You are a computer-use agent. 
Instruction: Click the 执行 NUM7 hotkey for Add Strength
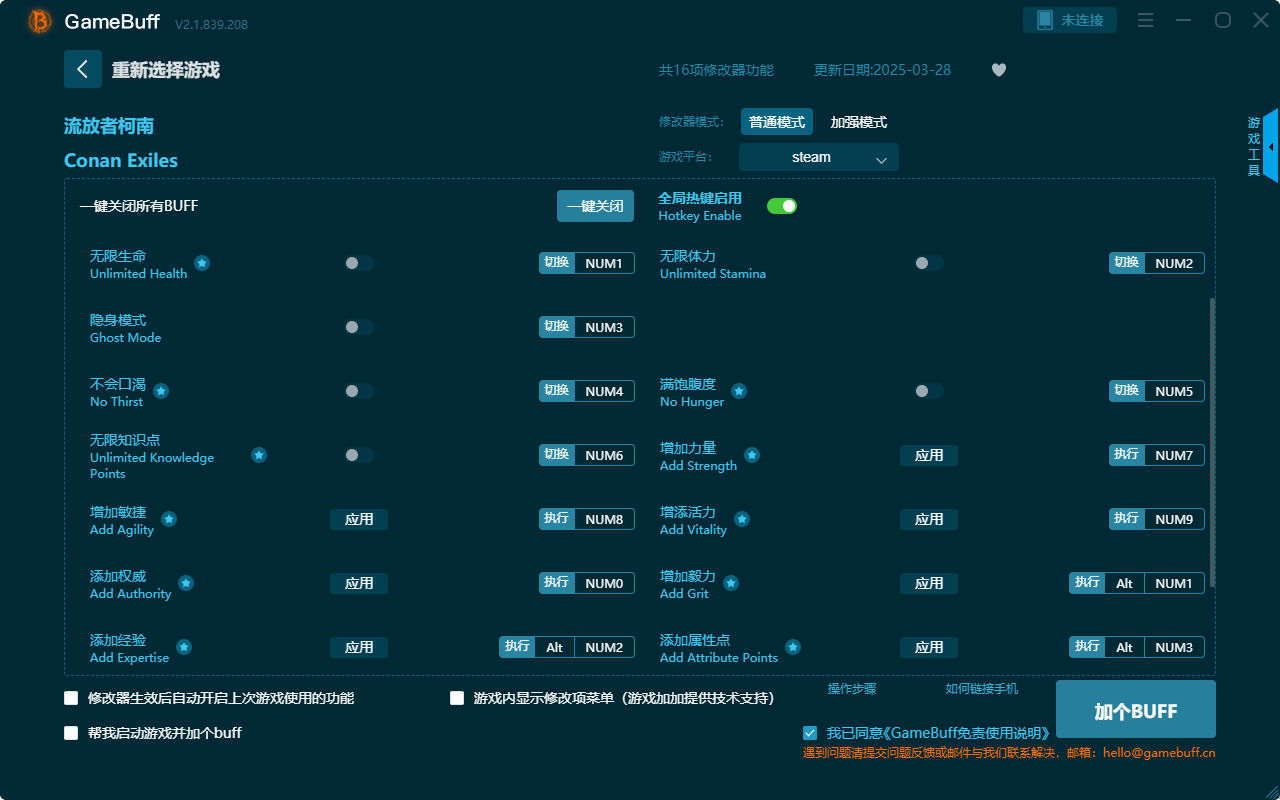coord(1156,455)
